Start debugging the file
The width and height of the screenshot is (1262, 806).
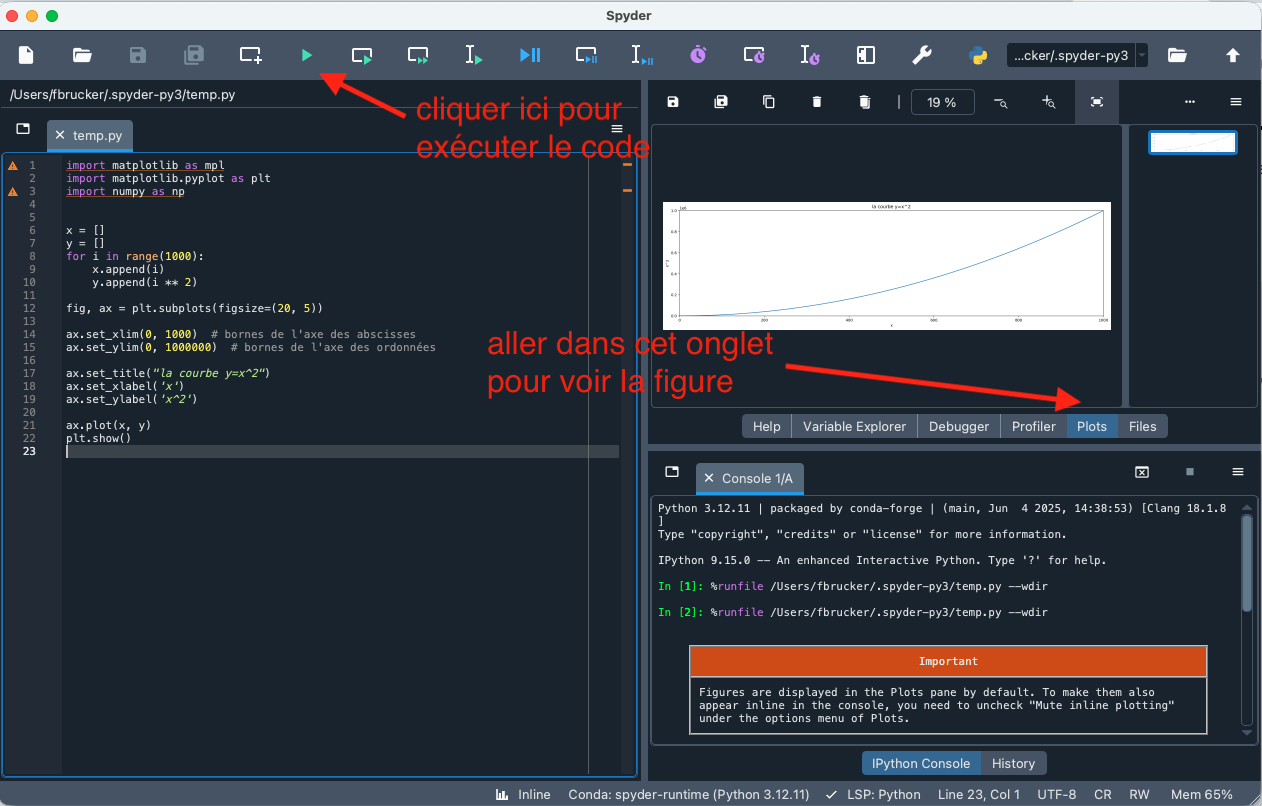click(x=530, y=55)
